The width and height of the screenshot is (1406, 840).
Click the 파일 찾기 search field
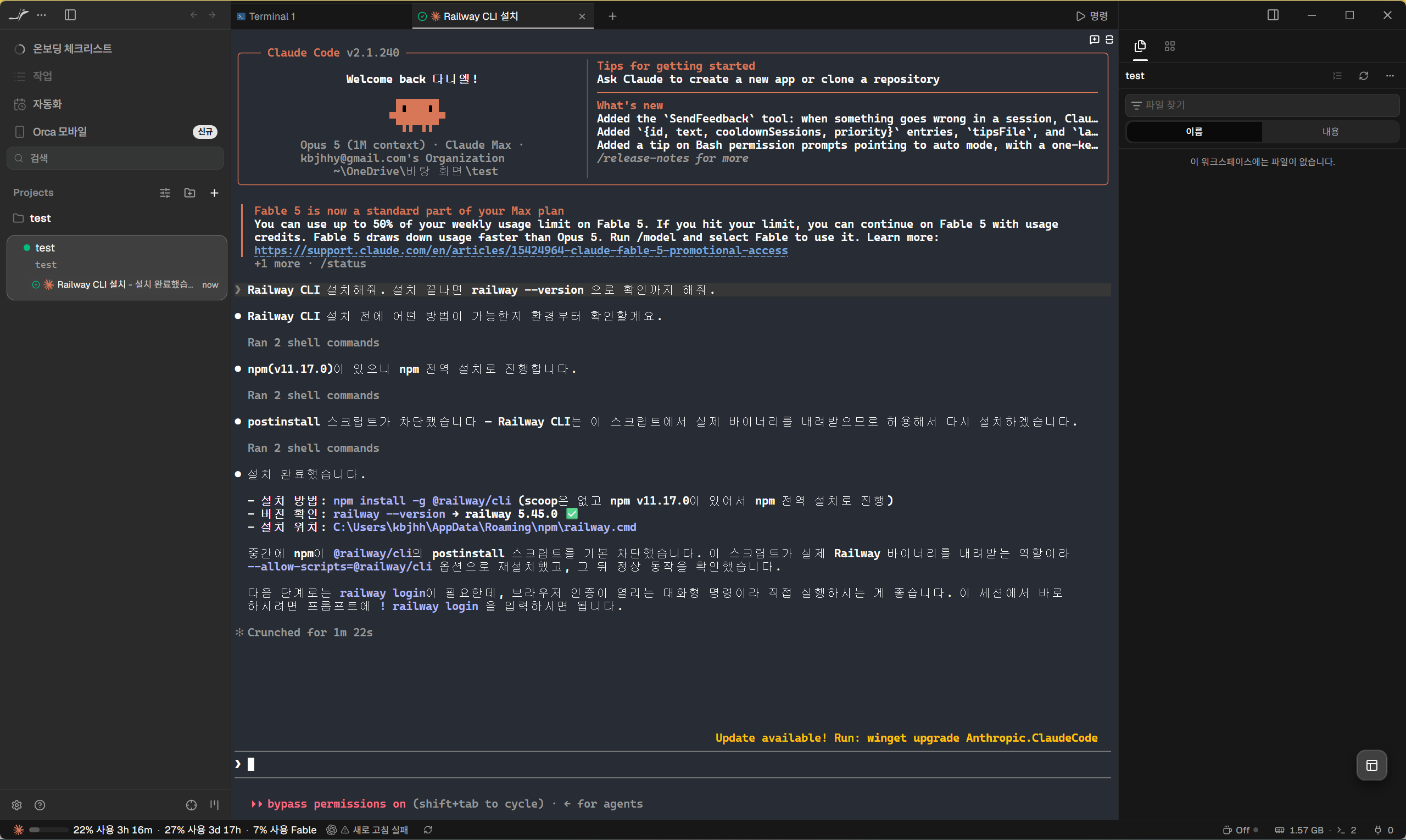(1262, 105)
